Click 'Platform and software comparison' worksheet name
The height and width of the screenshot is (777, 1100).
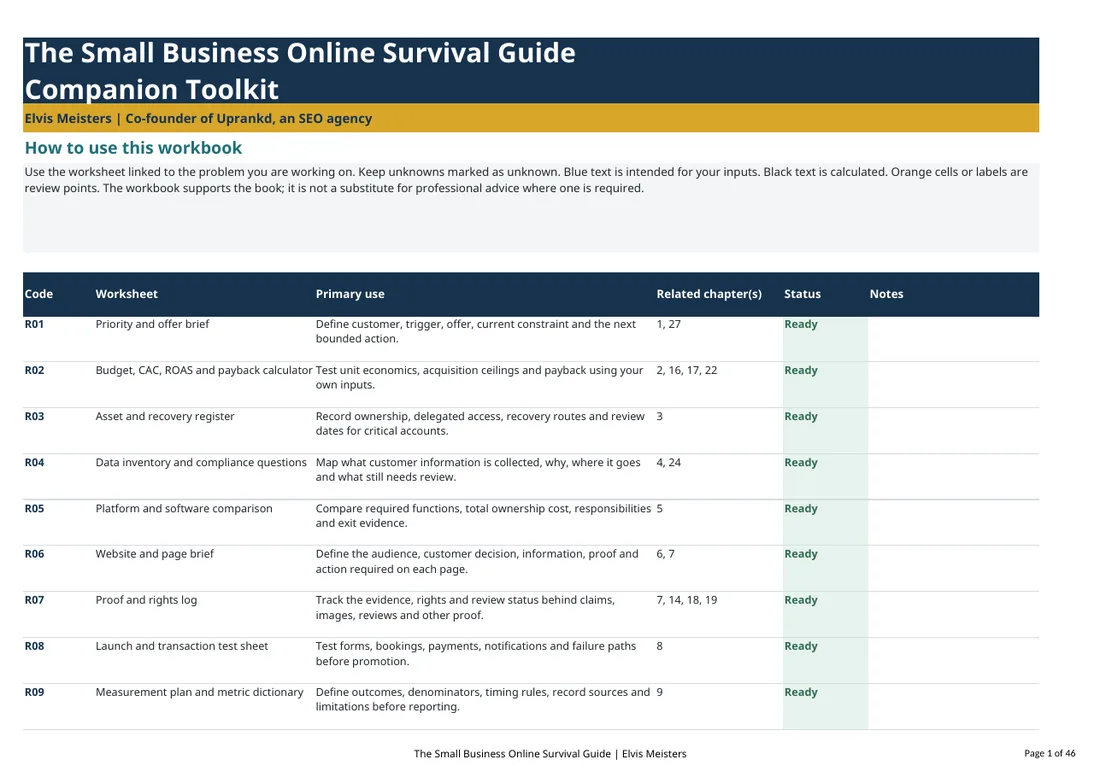184,508
